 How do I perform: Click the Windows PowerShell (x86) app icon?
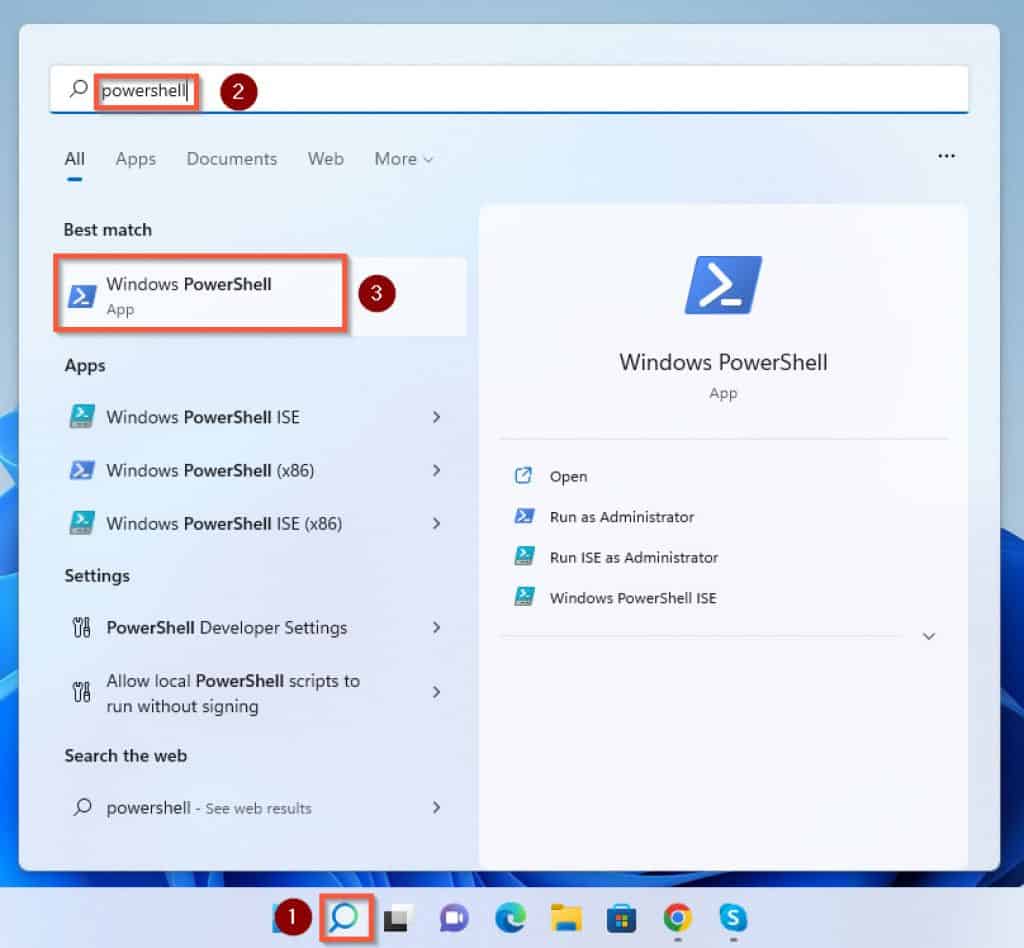tap(82, 470)
